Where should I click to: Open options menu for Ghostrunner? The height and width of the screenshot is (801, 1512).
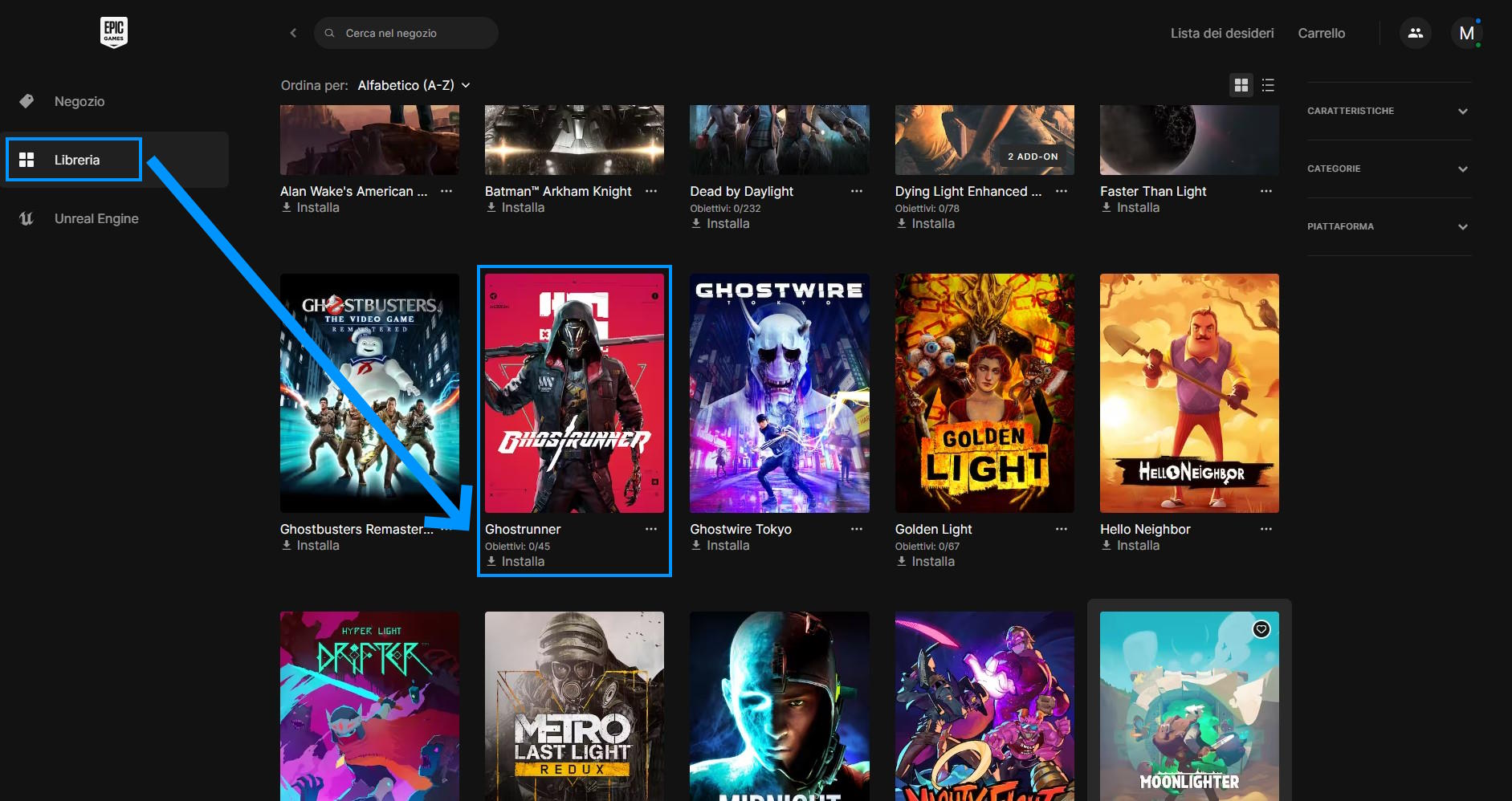tap(651, 529)
